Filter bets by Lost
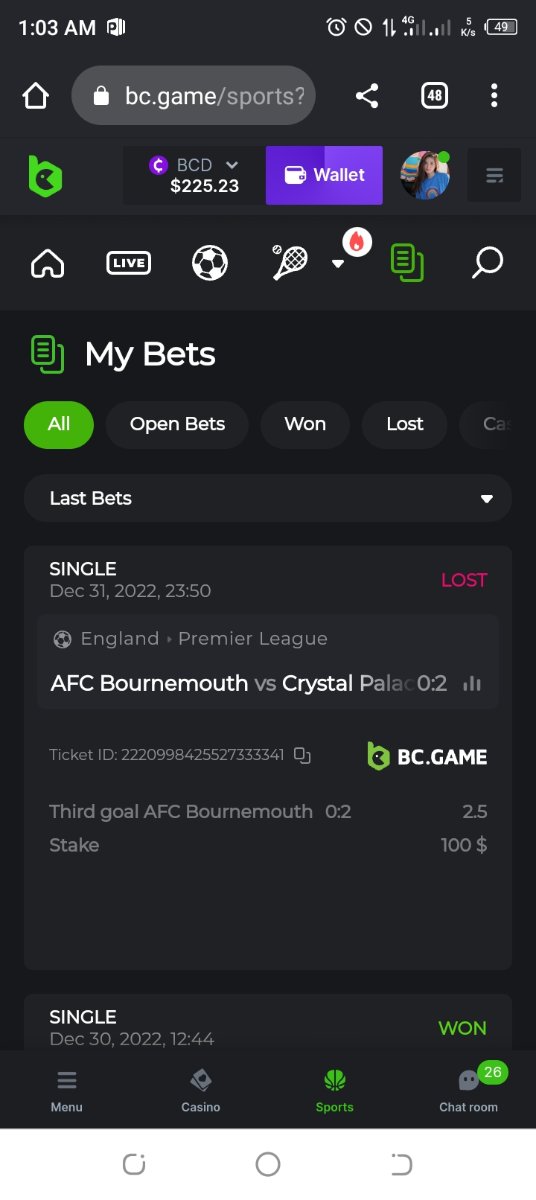This screenshot has height=1200, width=536. coord(405,424)
